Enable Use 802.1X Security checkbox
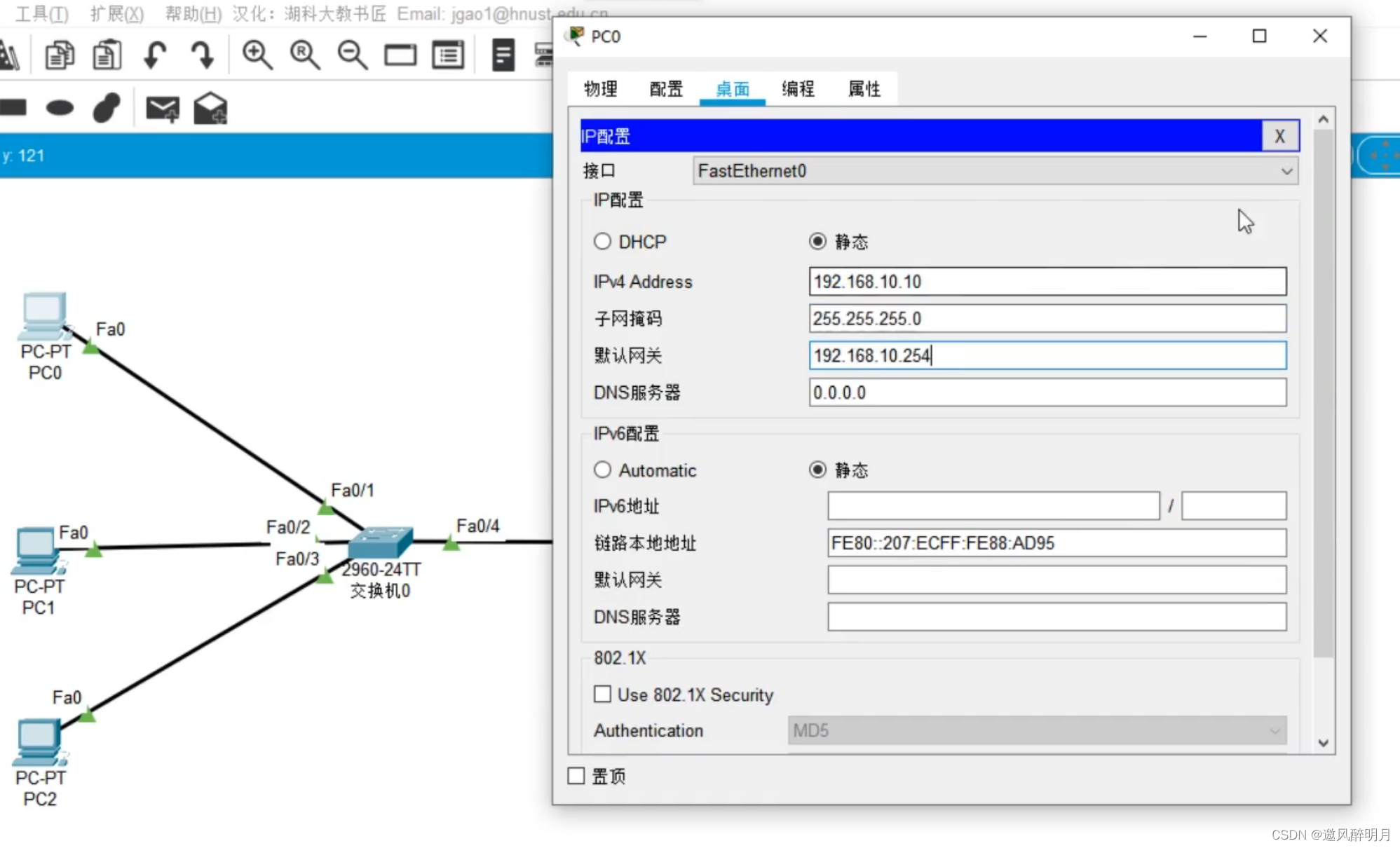The image size is (1400, 848). click(602, 695)
